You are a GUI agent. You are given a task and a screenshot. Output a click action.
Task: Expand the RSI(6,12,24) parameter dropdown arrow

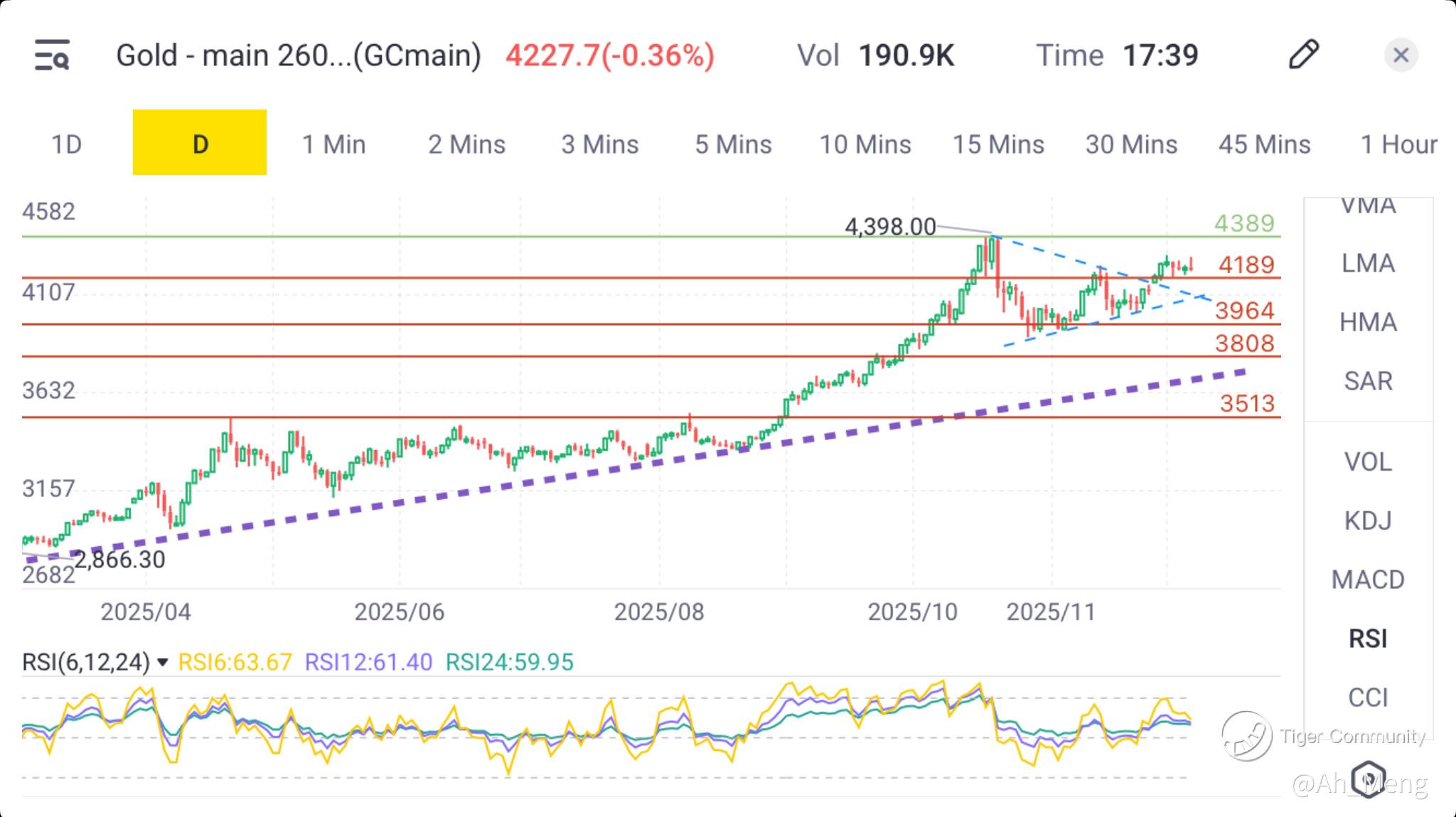[x=163, y=663]
